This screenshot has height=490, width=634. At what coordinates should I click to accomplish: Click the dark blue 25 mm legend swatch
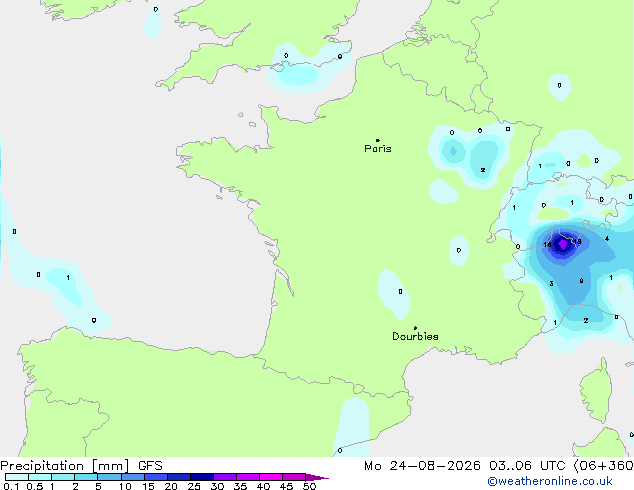pyautogui.click(x=202, y=477)
